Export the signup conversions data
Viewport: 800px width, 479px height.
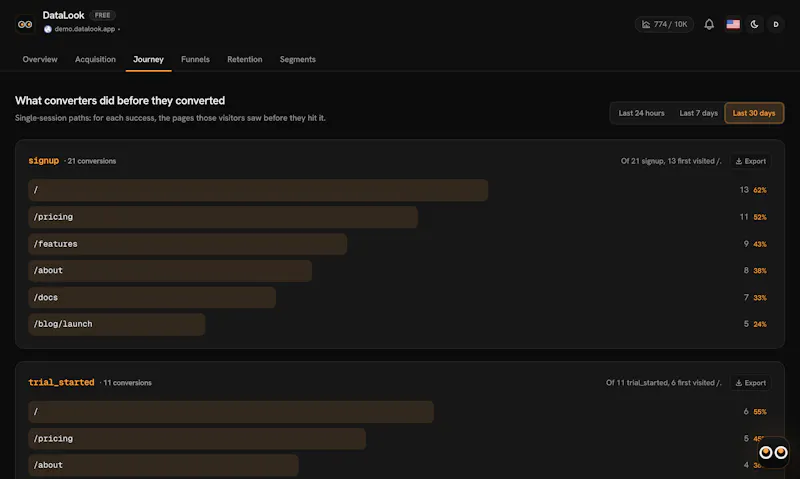pyautogui.click(x=751, y=161)
